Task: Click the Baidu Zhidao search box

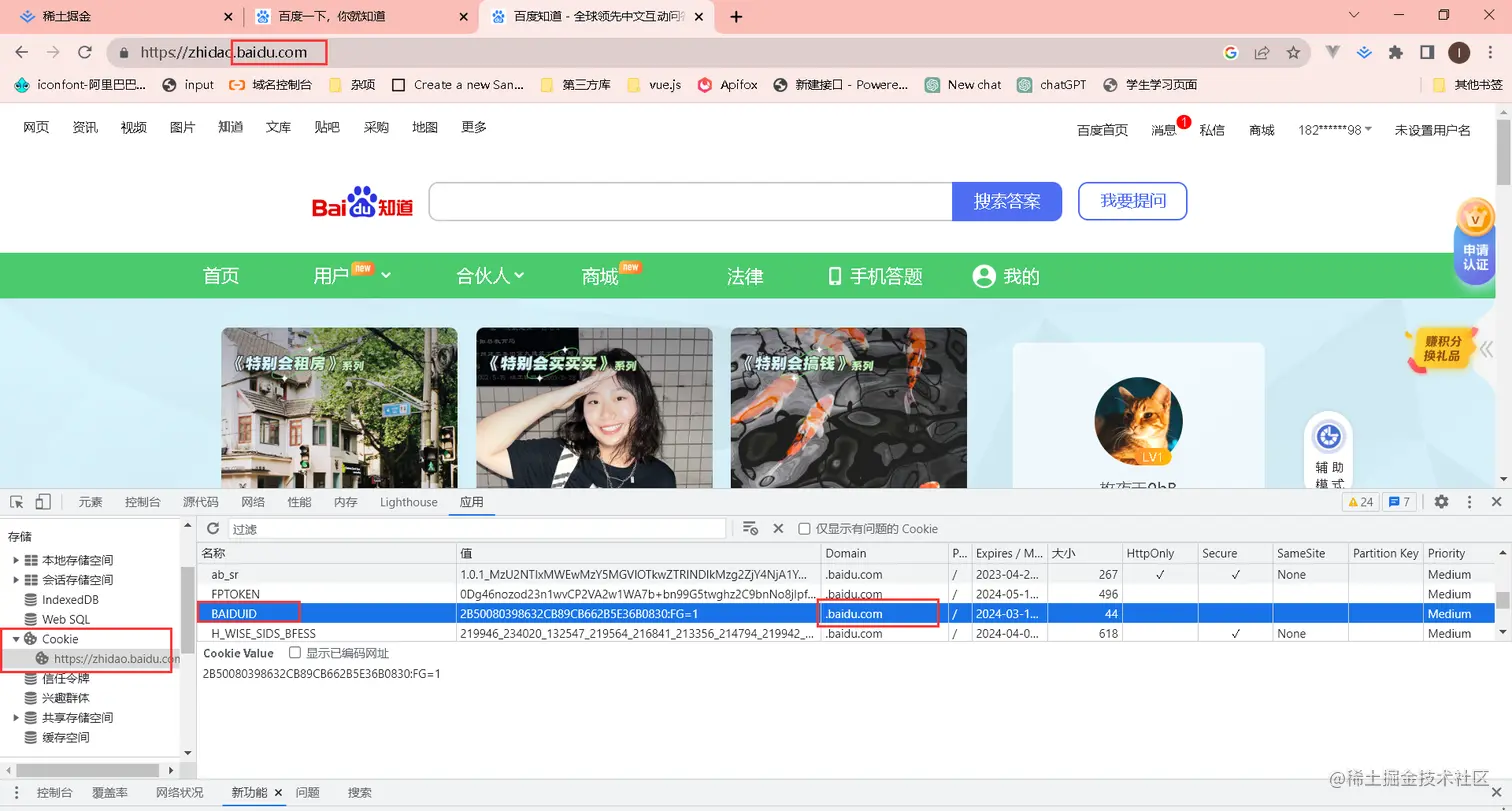Action: [690, 201]
